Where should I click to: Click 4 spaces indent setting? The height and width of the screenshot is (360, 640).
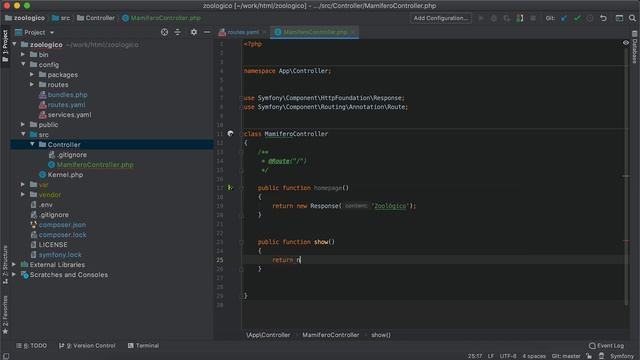534,356
